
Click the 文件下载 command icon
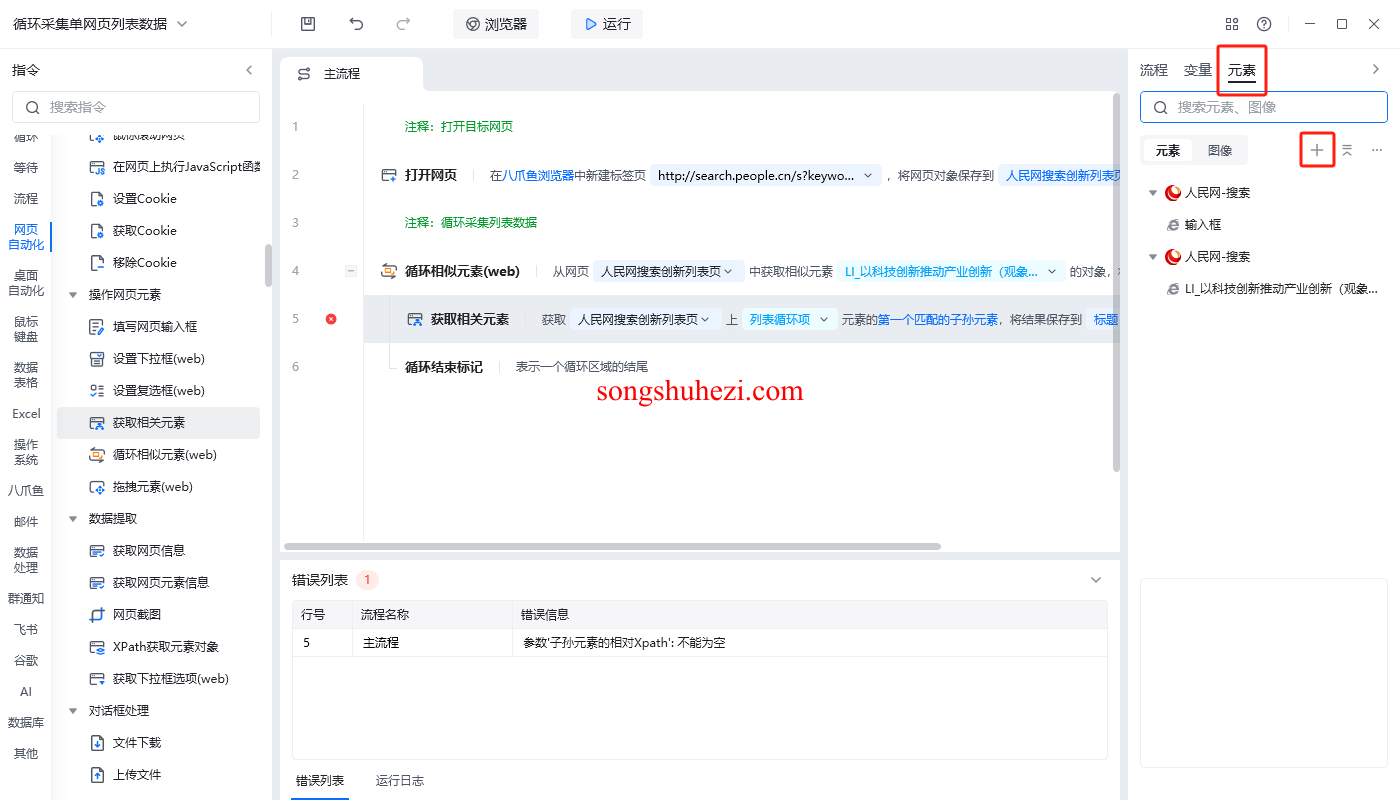[x=97, y=743]
